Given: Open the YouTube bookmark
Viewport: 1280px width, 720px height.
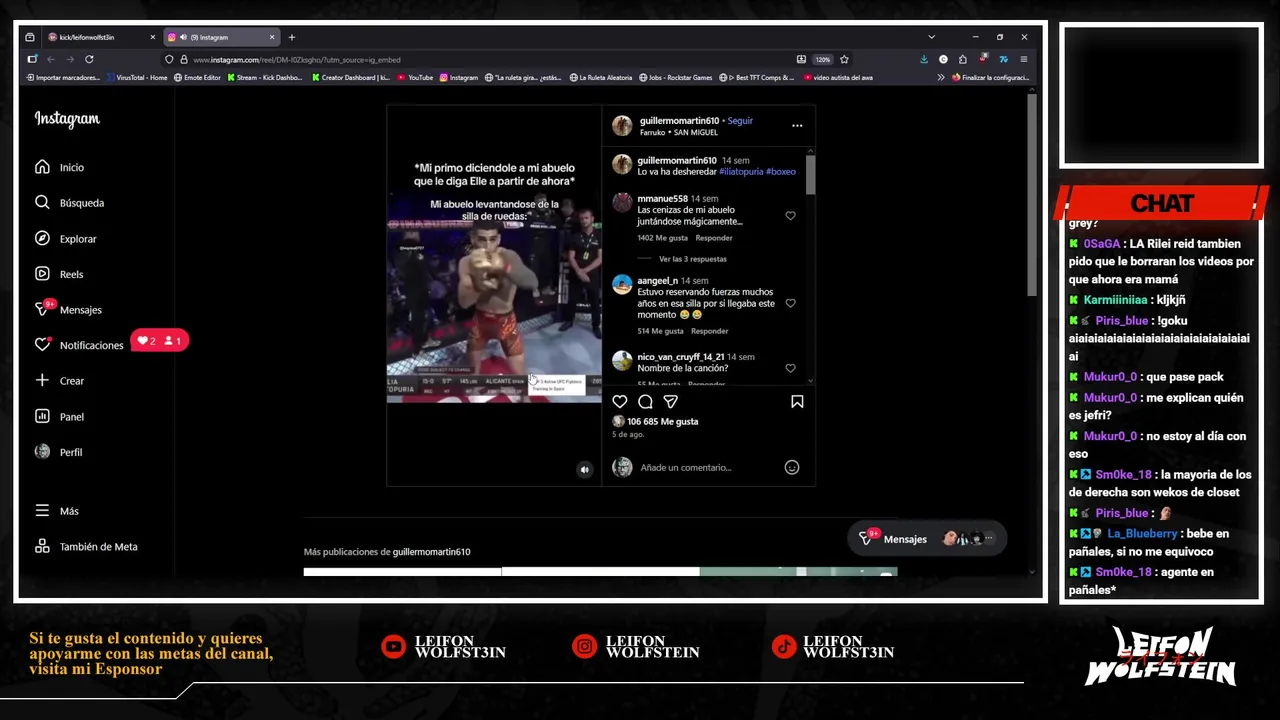Looking at the screenshot, I should click(x=415, y=77).
